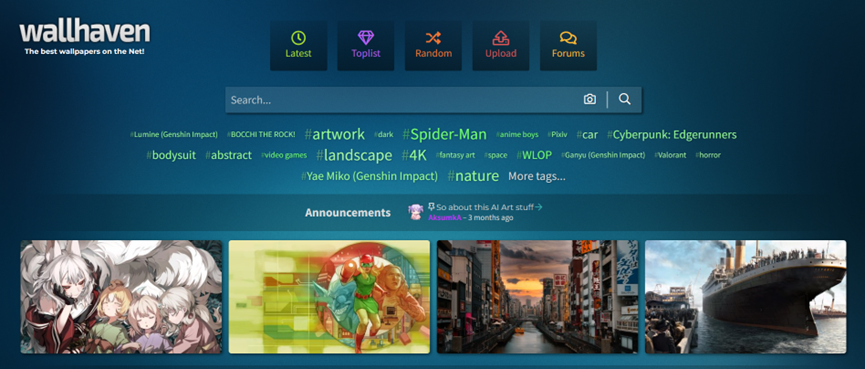Open the Latest wallpapers page
865x369 pixels.
point(298,46)
